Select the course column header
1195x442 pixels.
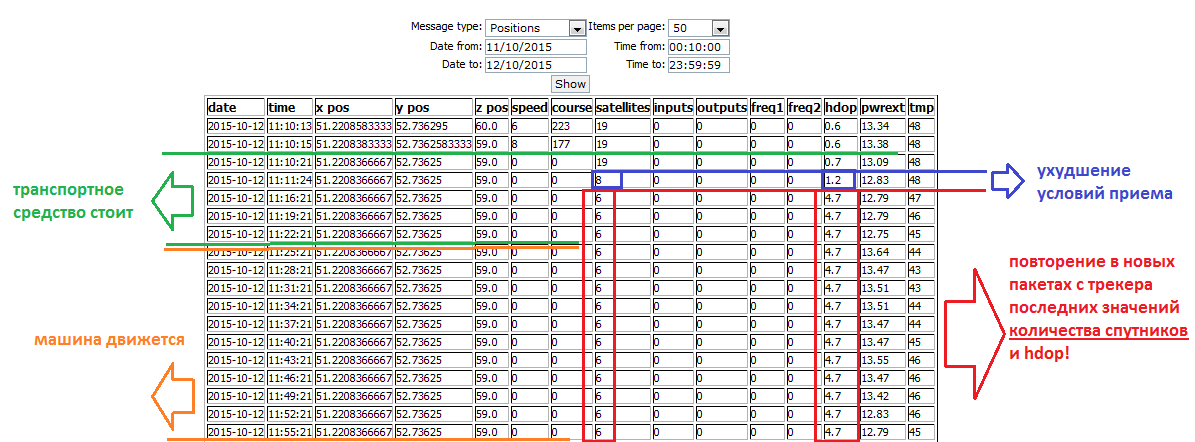pos(571,107)
